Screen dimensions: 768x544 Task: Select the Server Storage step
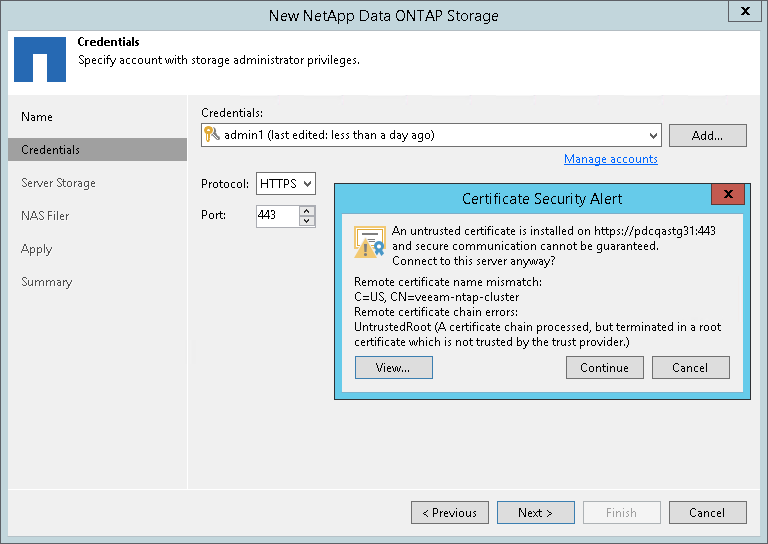(58, 183)
